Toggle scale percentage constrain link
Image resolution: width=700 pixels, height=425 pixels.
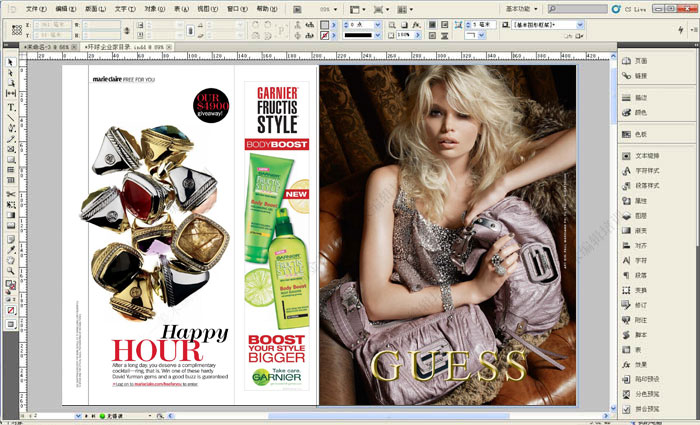click(x=190, y=30)
